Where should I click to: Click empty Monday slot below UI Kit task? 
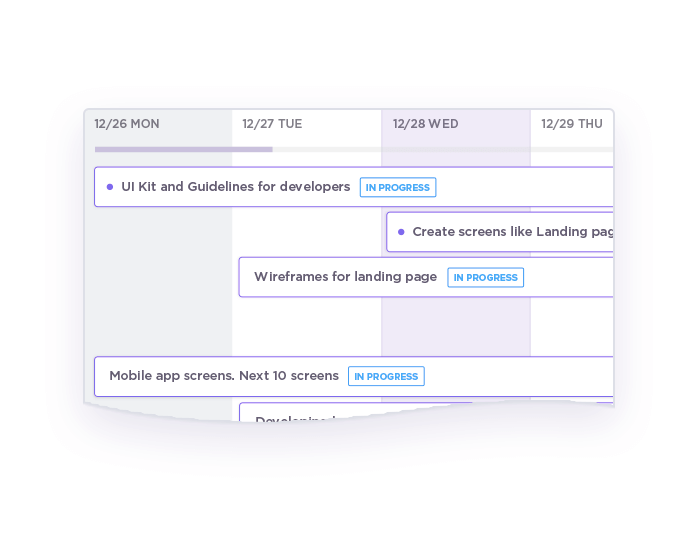tap(158, 280)
